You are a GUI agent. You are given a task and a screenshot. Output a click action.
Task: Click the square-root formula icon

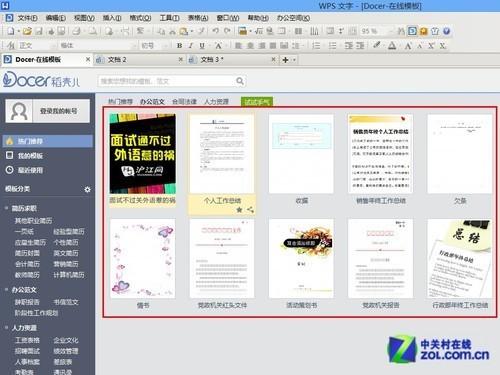pyautogui.click(x=259, y=31)
